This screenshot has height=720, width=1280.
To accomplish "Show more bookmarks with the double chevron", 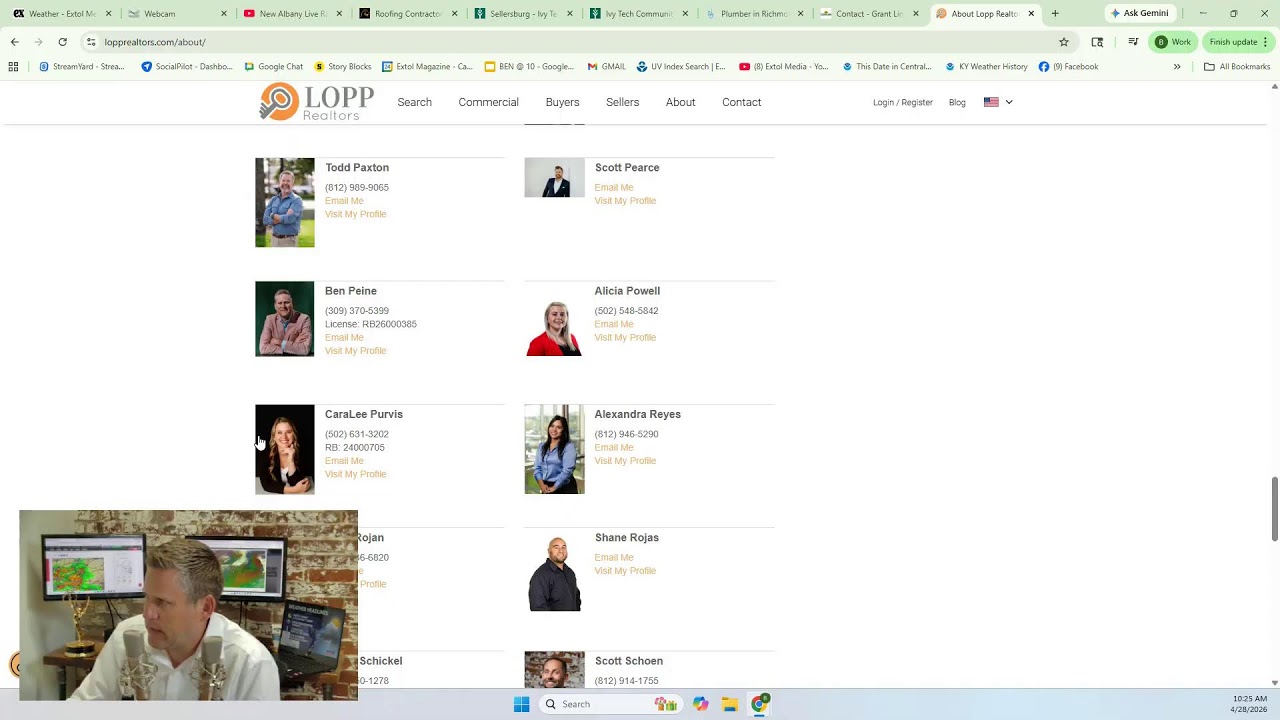I will 1177,67.
